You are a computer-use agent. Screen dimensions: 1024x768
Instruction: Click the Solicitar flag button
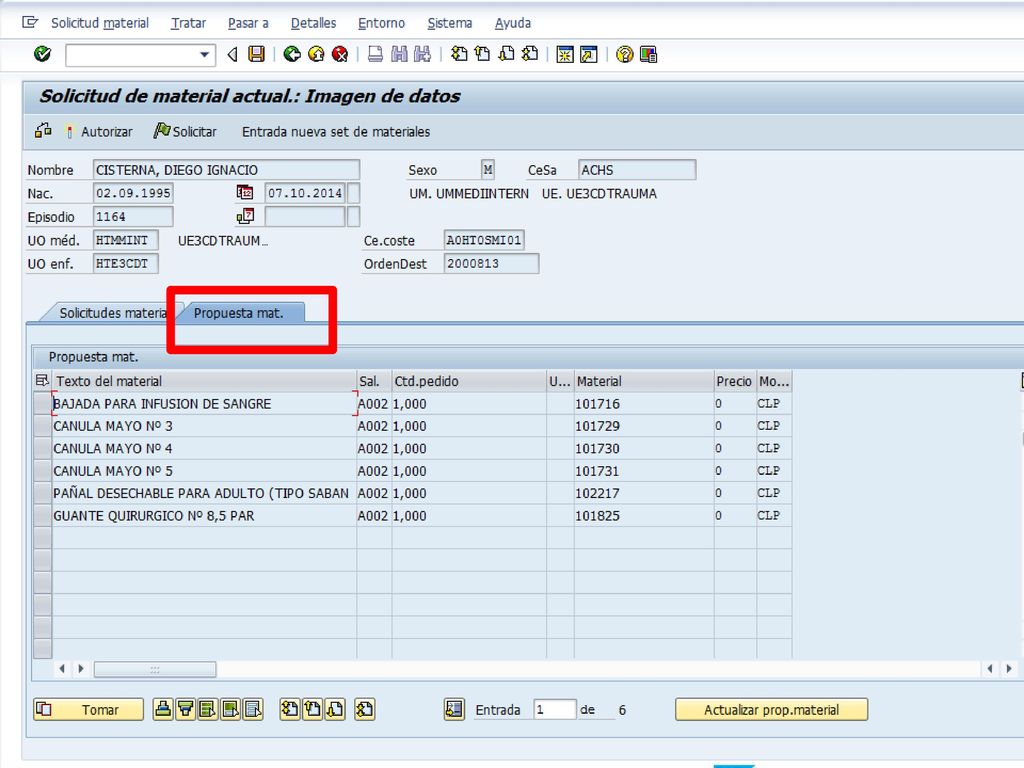185,131
